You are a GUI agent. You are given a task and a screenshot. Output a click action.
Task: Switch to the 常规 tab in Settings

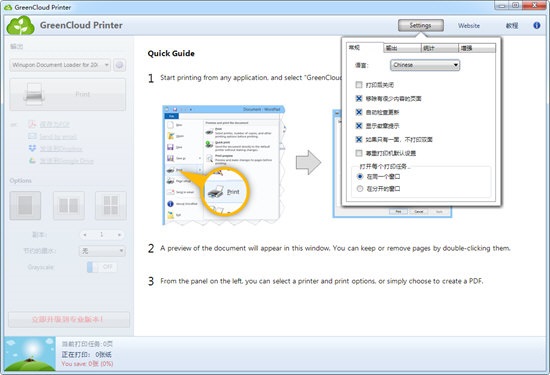(x=365, y=48)
